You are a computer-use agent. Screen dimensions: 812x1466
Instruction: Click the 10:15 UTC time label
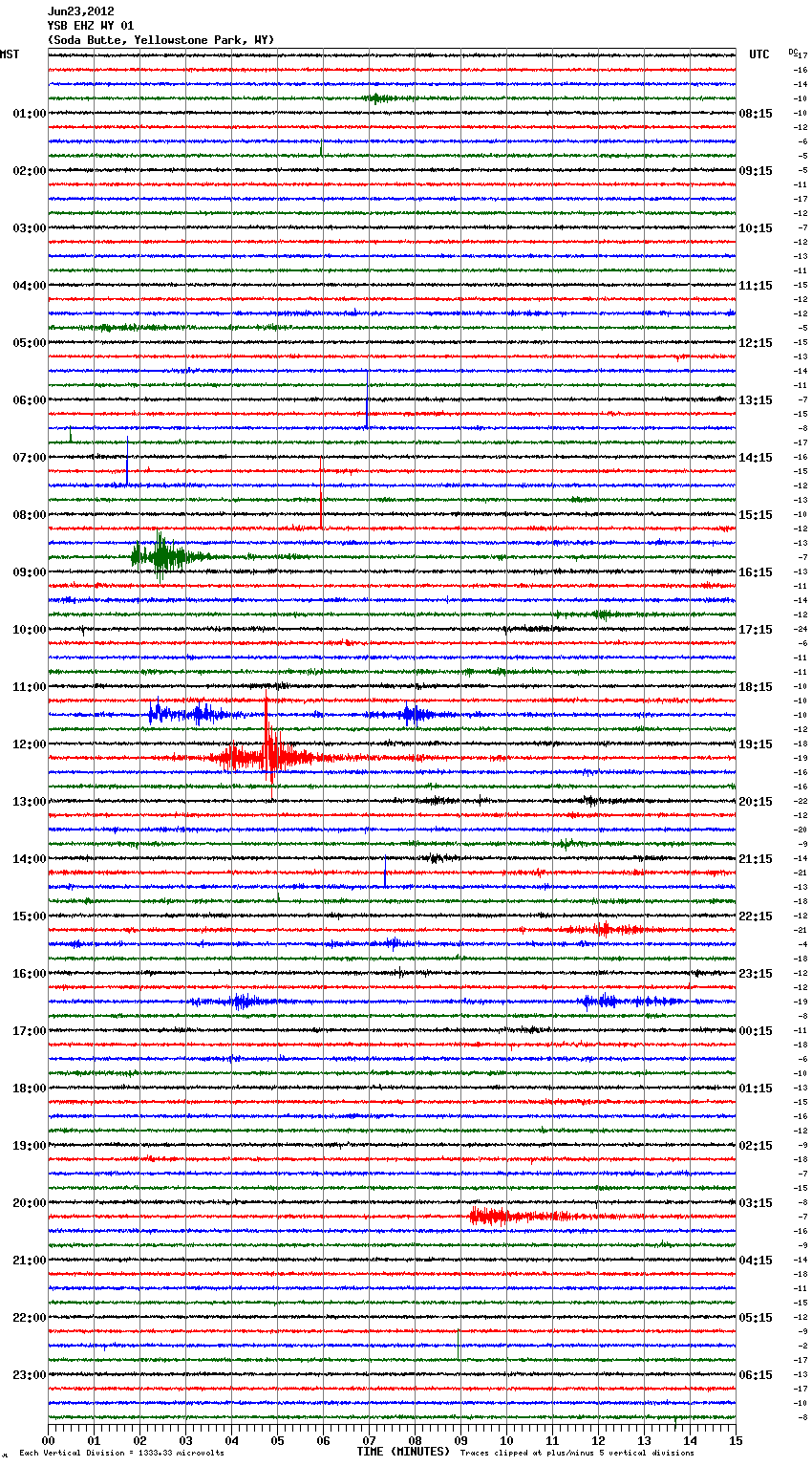tap(756, 228)
